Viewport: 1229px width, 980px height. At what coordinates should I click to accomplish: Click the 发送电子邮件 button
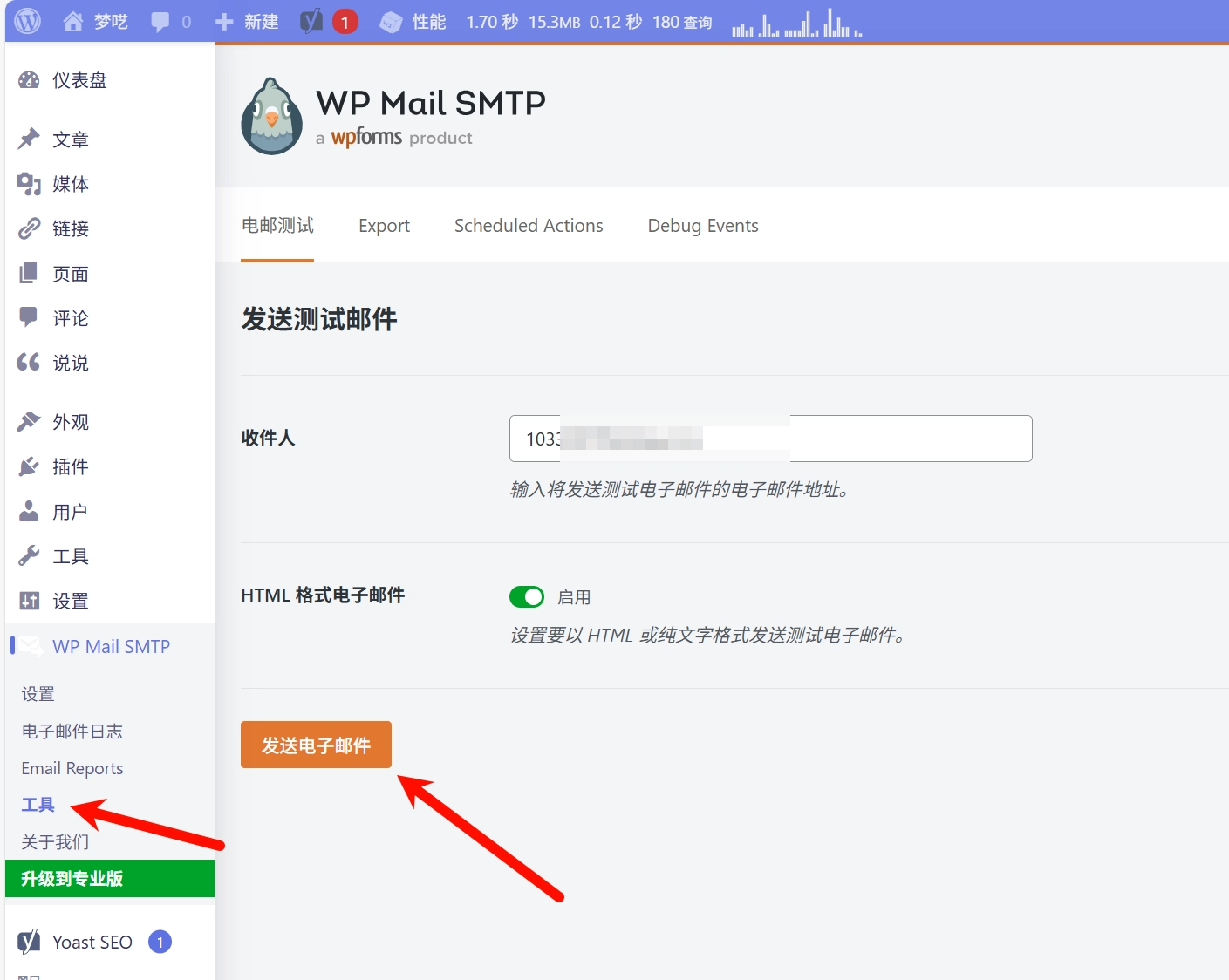point(316,745)
